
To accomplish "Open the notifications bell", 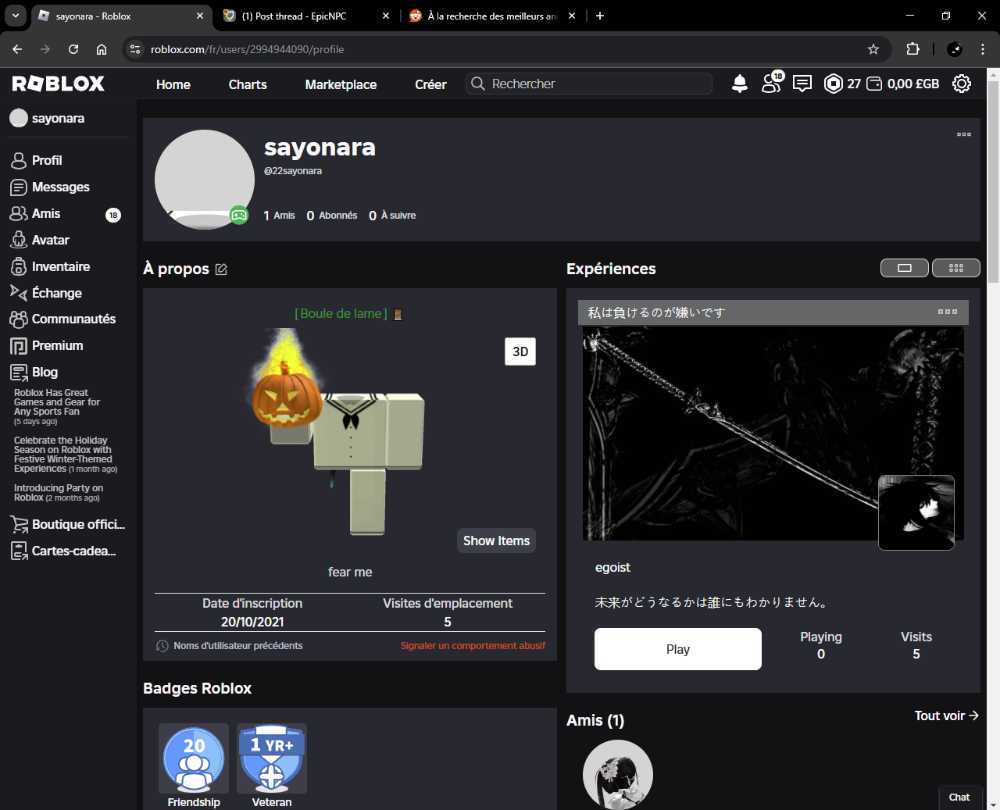I will (740, 84).
